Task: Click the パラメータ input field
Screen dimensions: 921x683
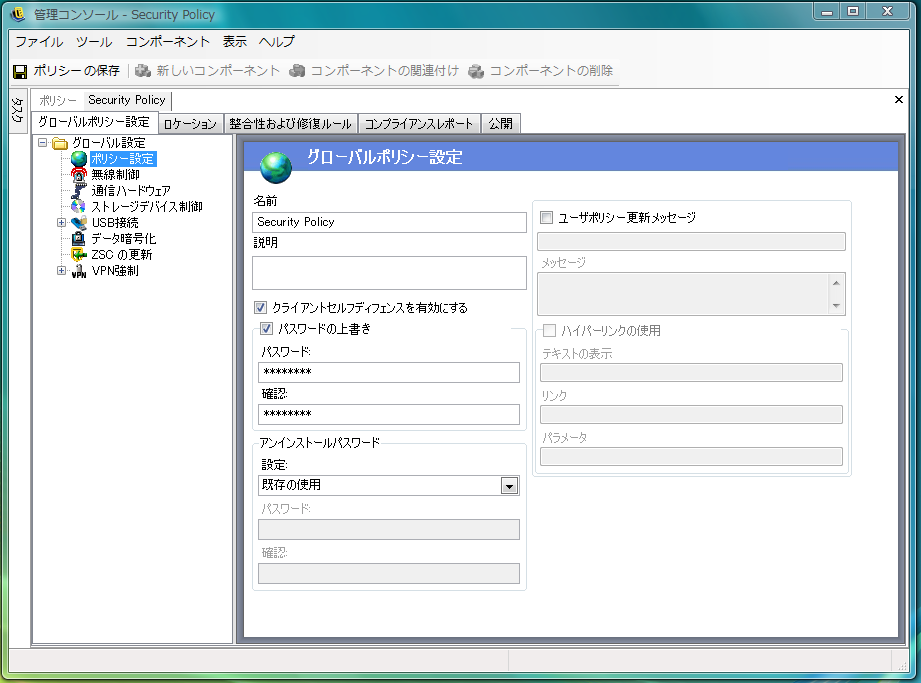Action: pos(691,457)
